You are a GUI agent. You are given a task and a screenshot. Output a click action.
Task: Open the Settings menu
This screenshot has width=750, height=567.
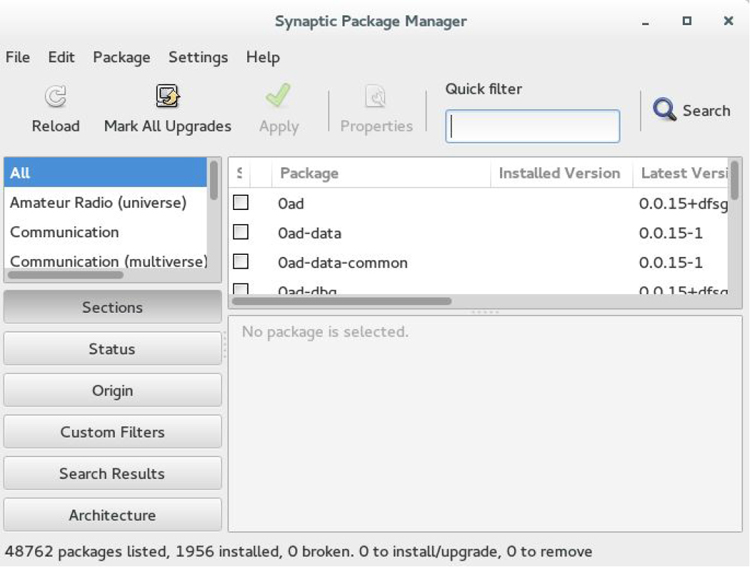tap(198, 57)
